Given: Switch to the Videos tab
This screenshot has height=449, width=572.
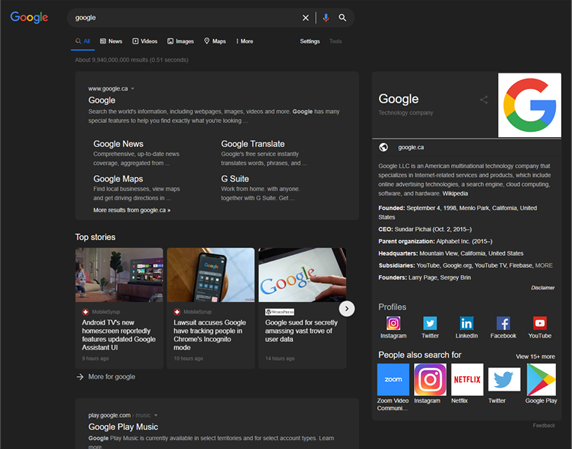Looking at the screenshot, I should [145, 41].
